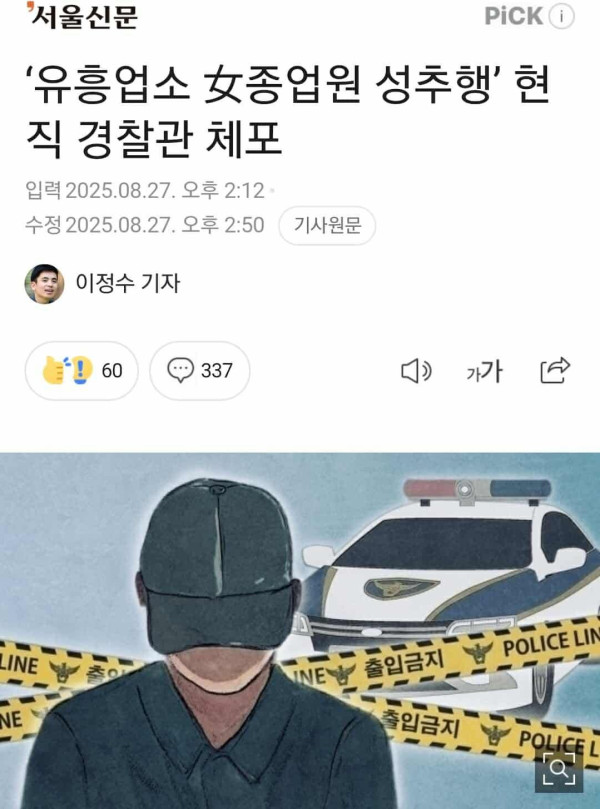Play article audio with the speaker icon

point(416,371)
